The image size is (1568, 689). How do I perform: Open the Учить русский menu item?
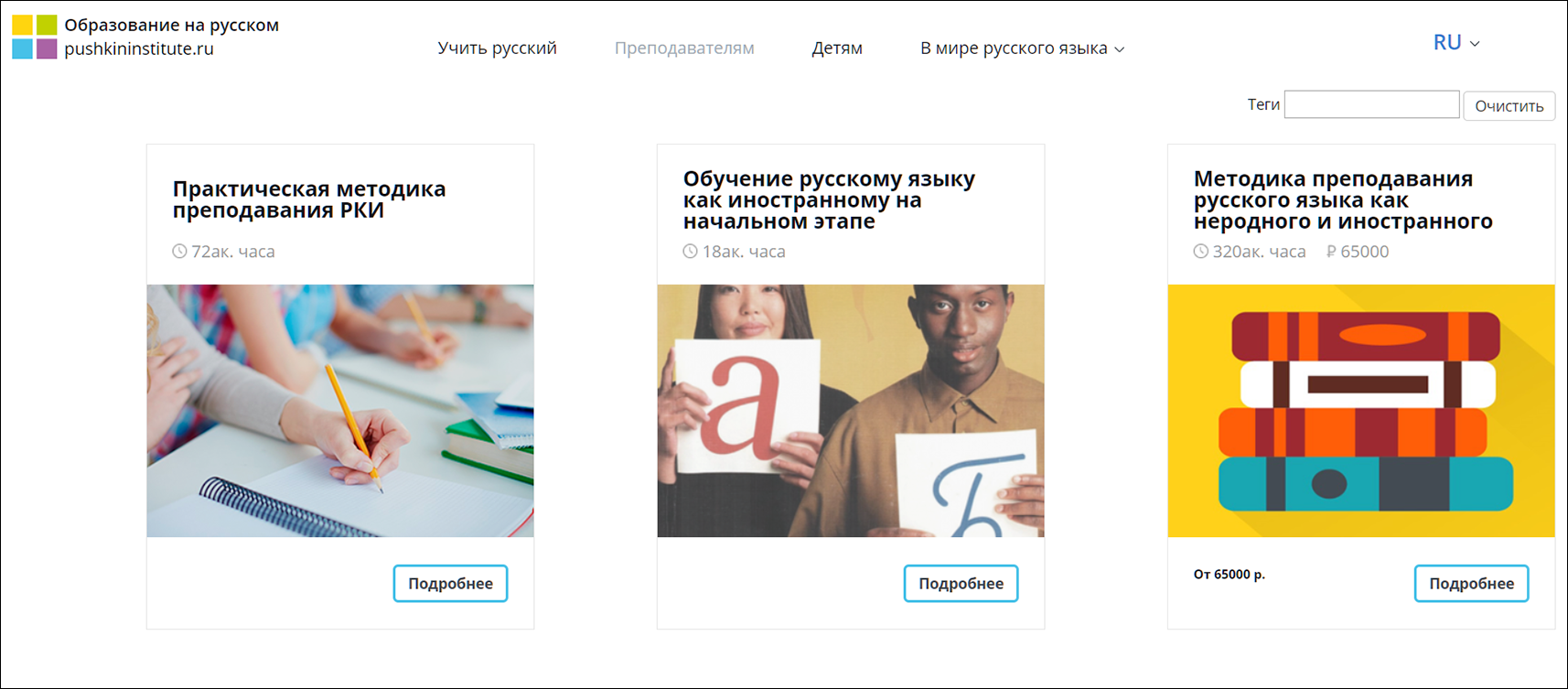click(497, 48)
